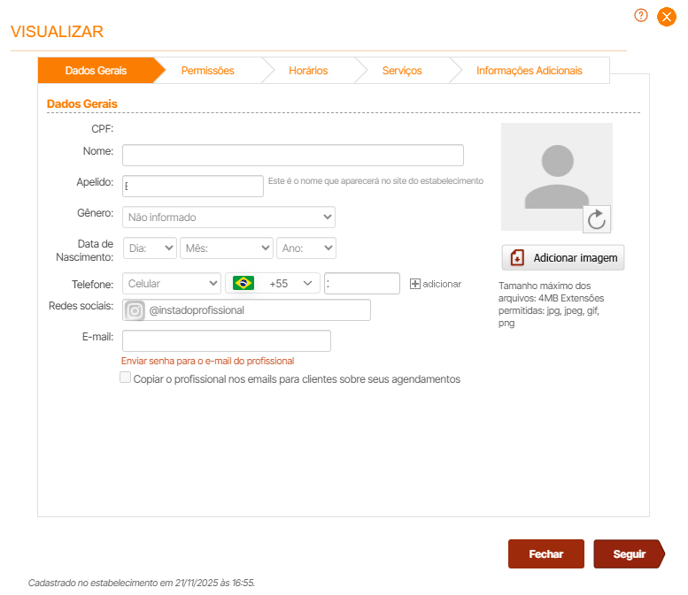Viewport: 688px width, 595px height.
Task: Open the Gênero dropdown
Action: 229,217
